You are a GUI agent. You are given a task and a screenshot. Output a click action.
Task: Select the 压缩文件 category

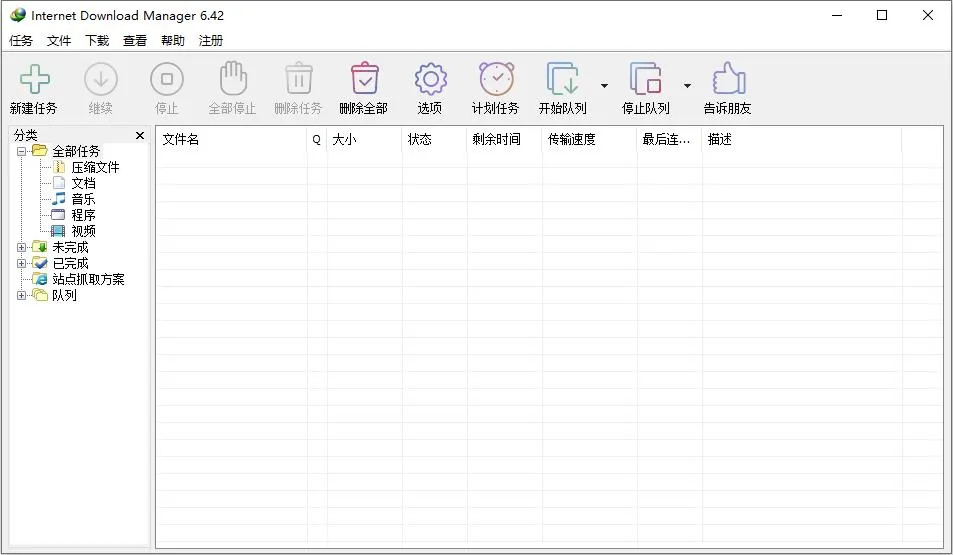pyautogui.click(x=95, y=167)
